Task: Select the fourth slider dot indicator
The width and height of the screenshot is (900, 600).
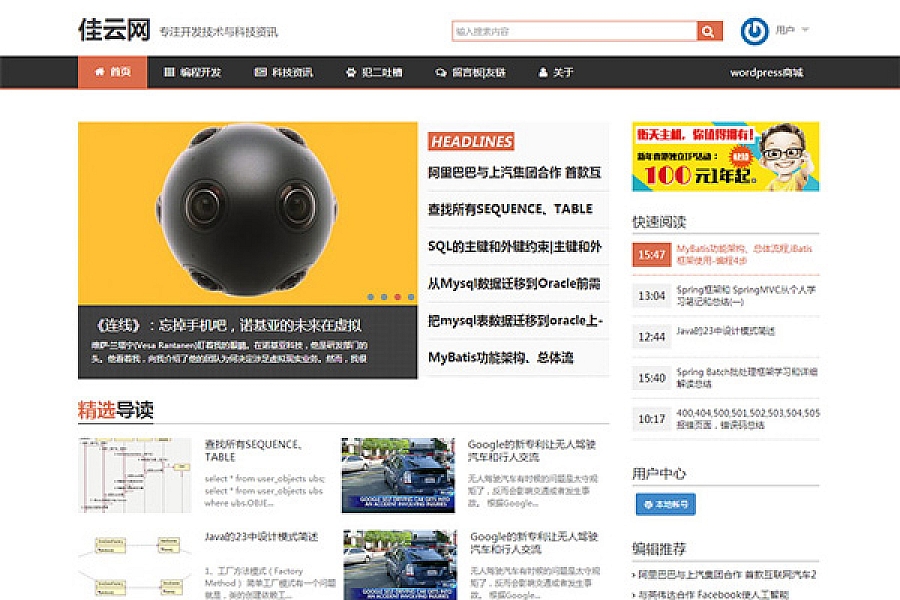Action: click(411, 297)
